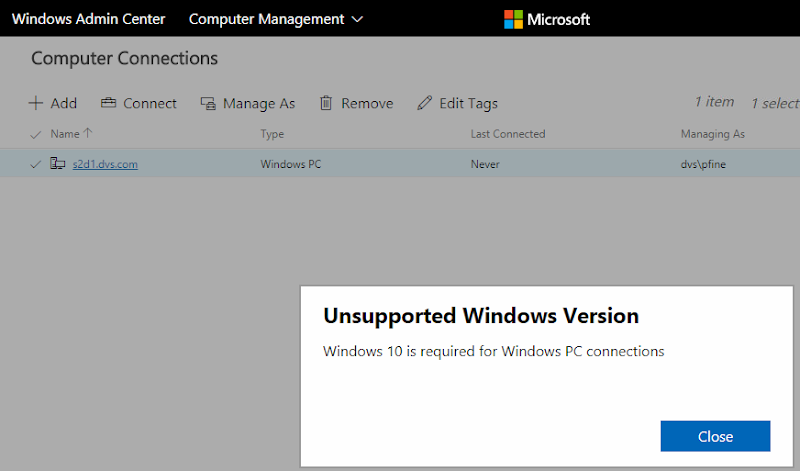Click the Connect toolbar icon
The width and height of the screenshot is (800, 471).
106,103
